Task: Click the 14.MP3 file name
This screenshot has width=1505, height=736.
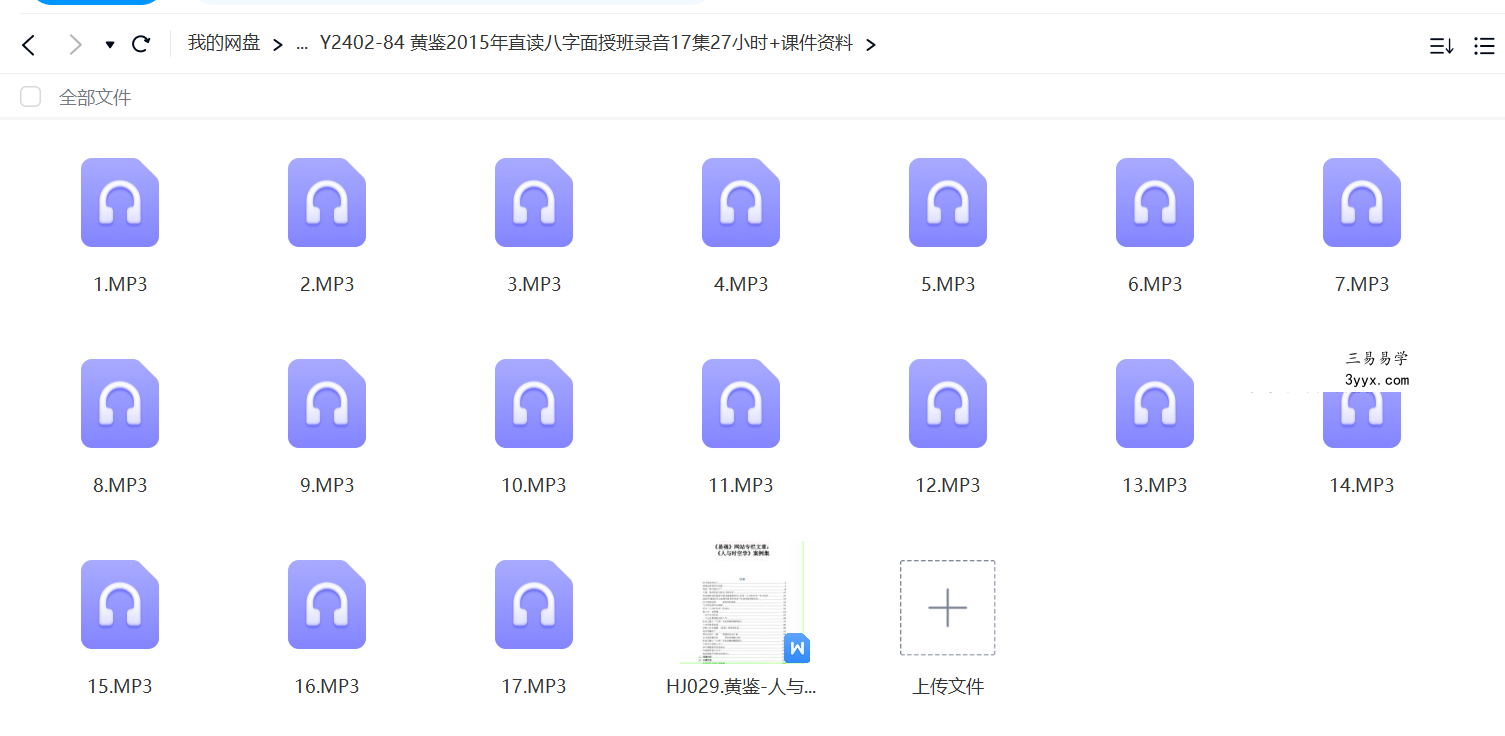Action: tap(1362, 485)
